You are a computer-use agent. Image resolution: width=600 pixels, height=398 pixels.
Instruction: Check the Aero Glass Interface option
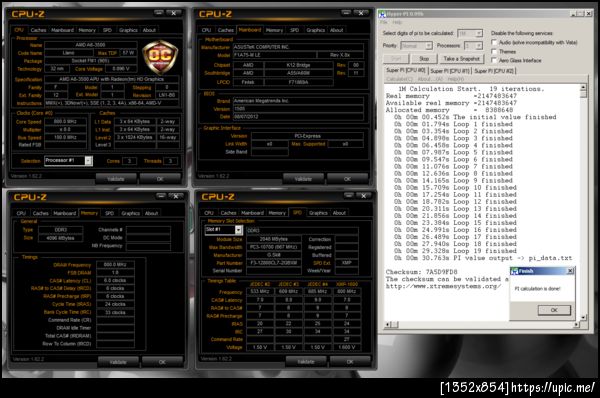coord(494,60)
